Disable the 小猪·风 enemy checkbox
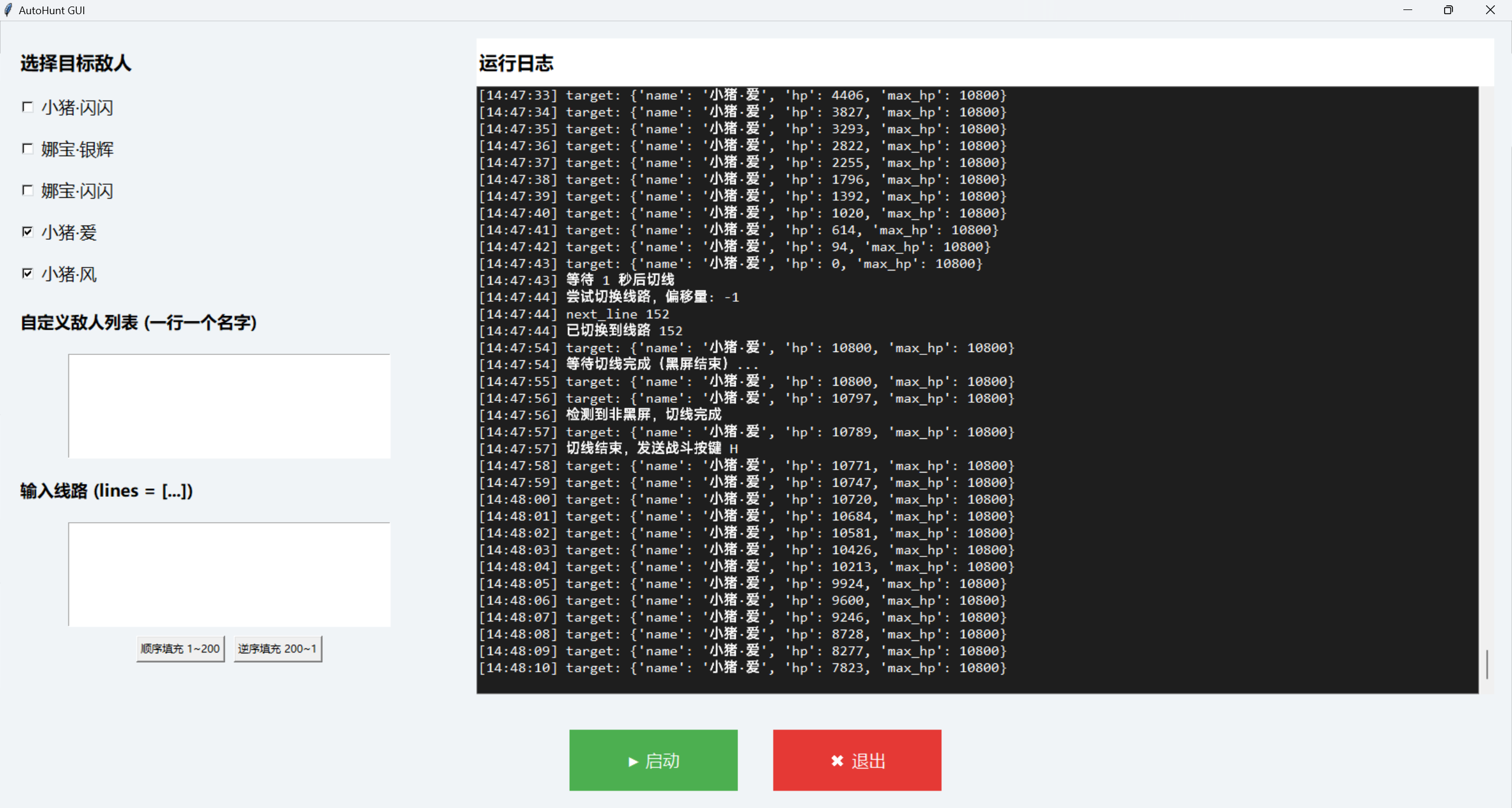The image size is (1512, 808). pos(27,273)
